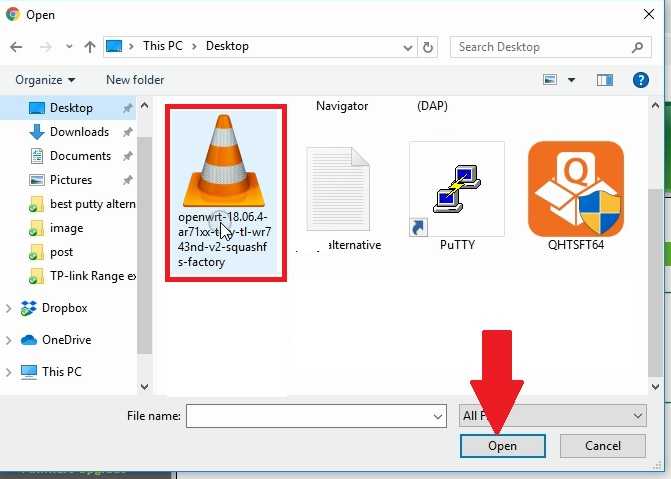Open the TP-link Range folder

pyautogui.click(x=81, y=276)
